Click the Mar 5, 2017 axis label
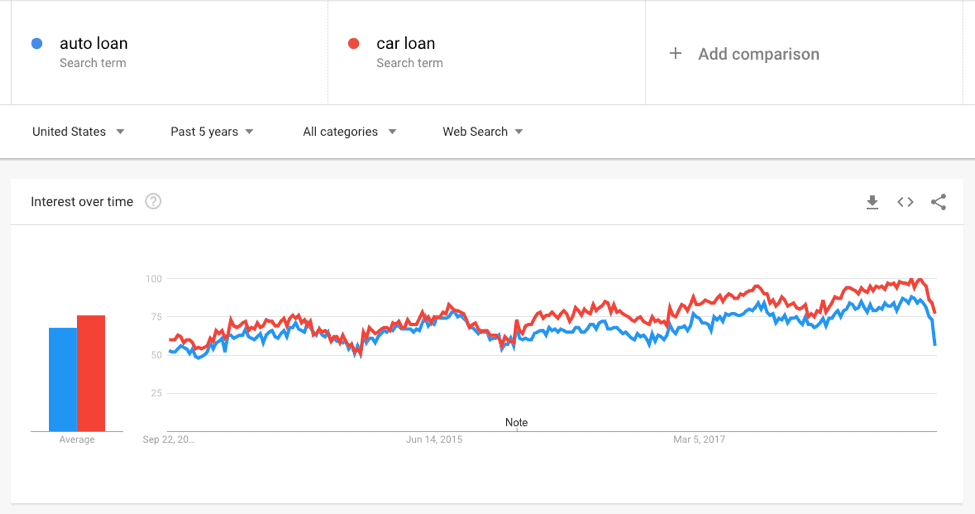This screenshot has width=975, height=514. tap(699, 439)
